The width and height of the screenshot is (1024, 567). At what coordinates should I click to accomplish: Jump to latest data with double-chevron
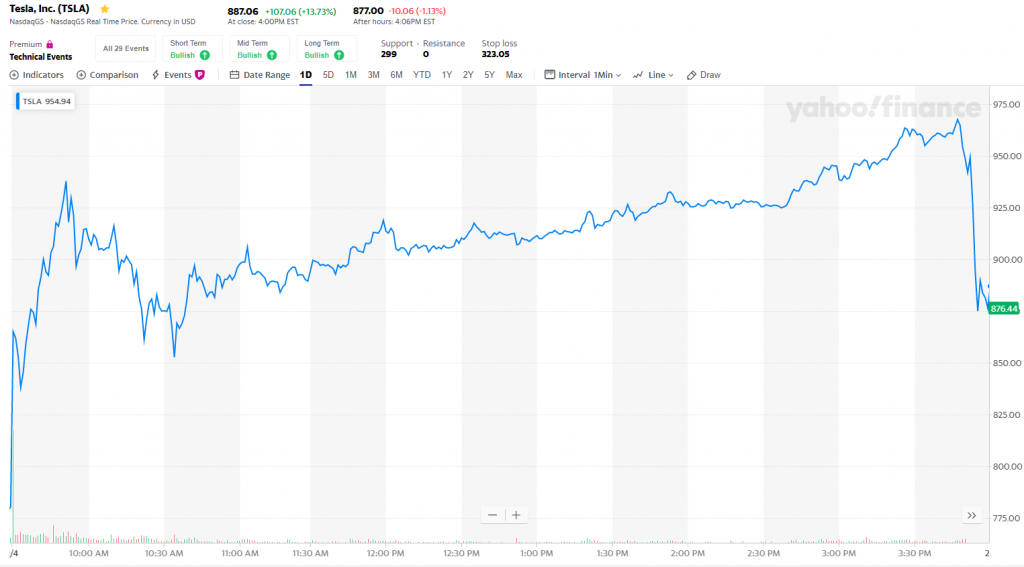pos(972,516)
